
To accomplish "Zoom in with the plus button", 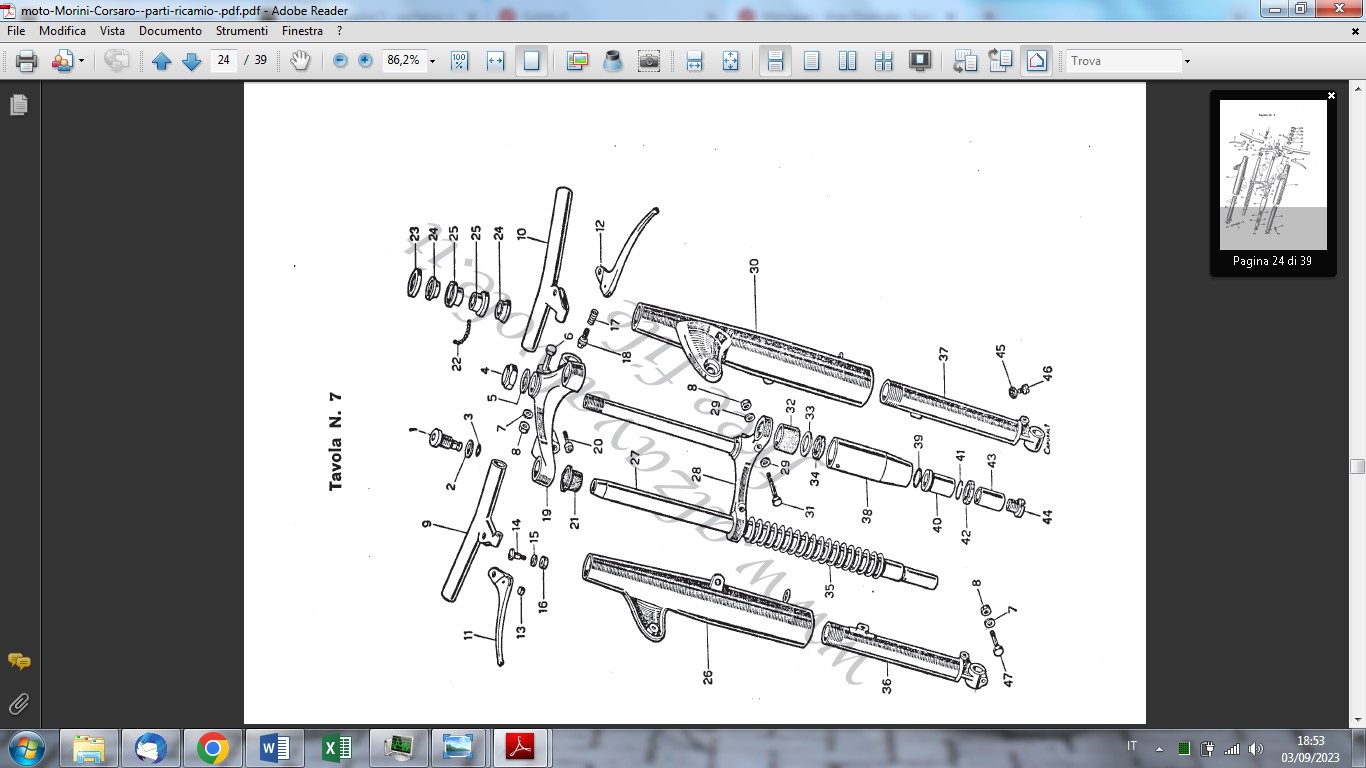I will 365,61.
